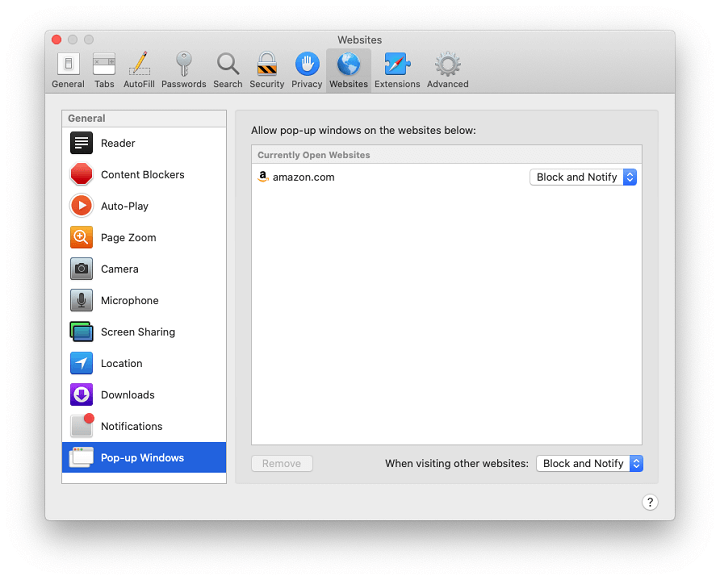Go to Privacy preferences hand icon
This screenshot has width=720, height=580.
click(x=307, y=69)
